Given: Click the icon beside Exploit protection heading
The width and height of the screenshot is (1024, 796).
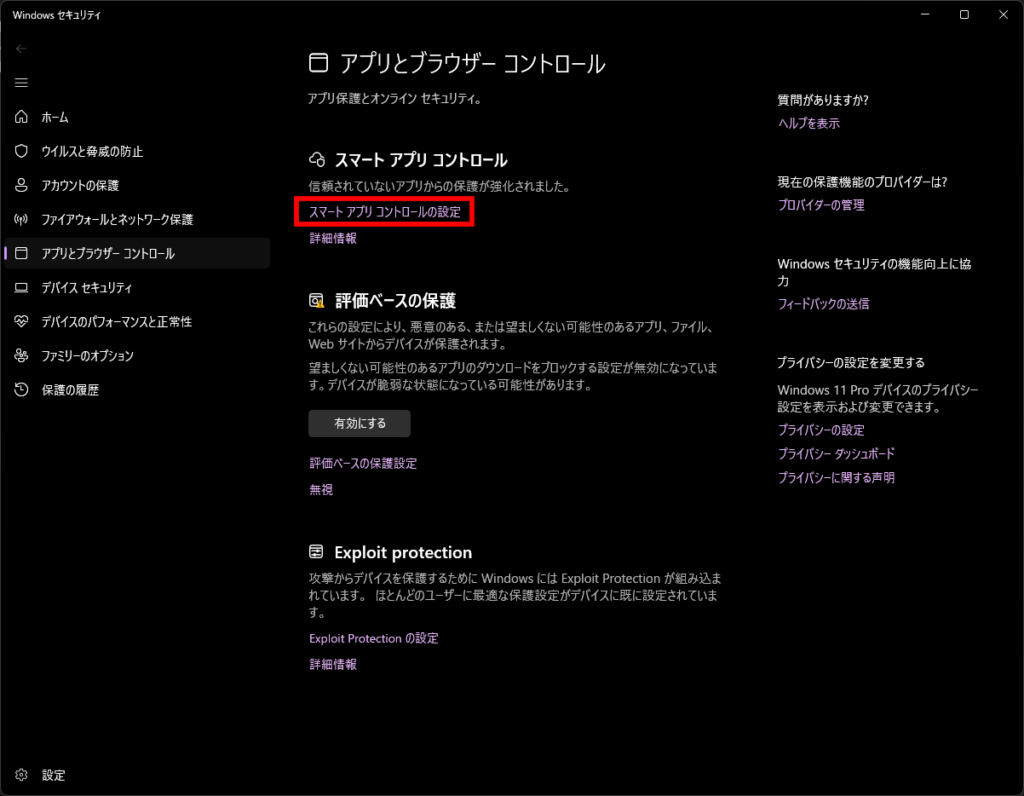Looking at the screenshot, I should click(316, 552).
